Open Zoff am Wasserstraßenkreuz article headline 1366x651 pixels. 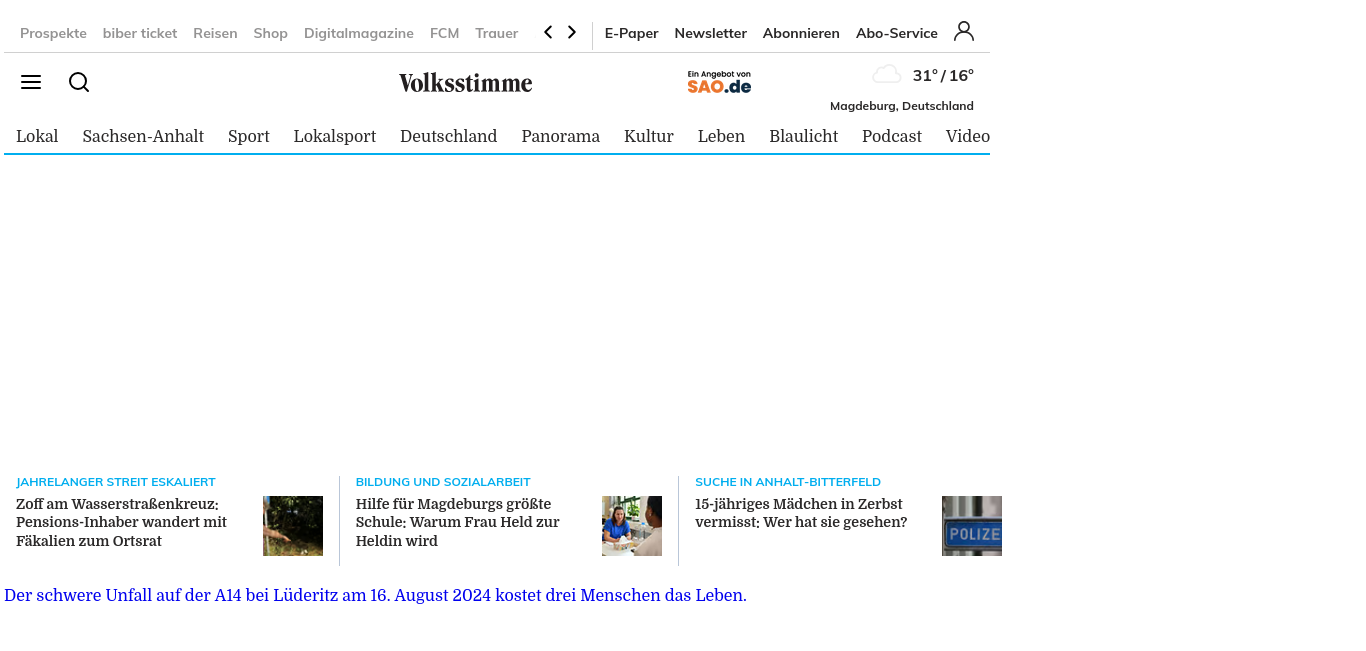(x=122, y=523)
